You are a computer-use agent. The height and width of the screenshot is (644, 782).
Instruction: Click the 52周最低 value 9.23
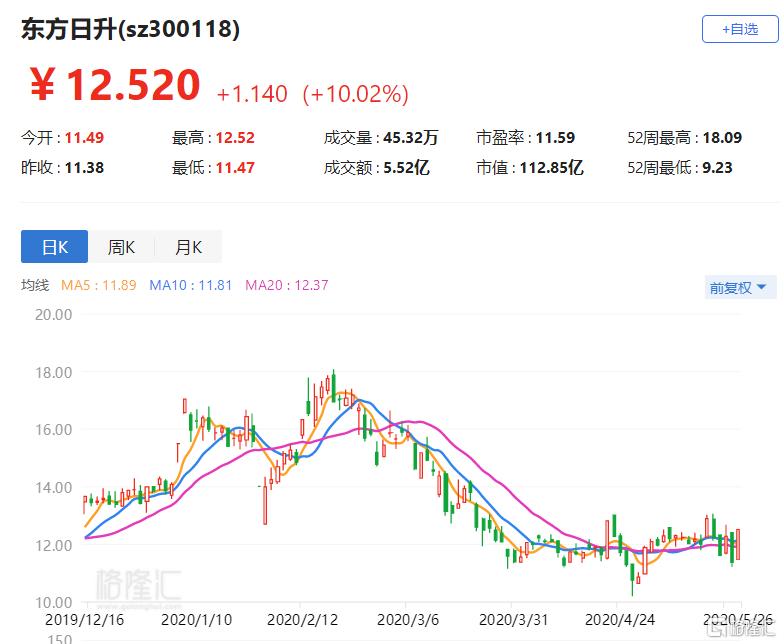717,168
